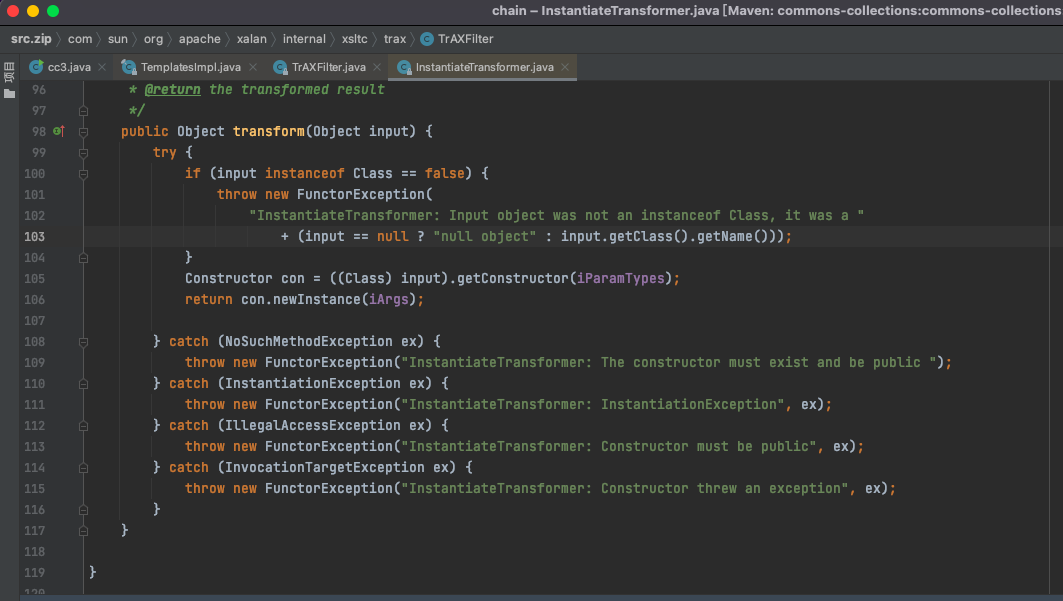1063x601 pixels.
Task: Jump to the trax breadcrumb
Action: click(395, 39)
